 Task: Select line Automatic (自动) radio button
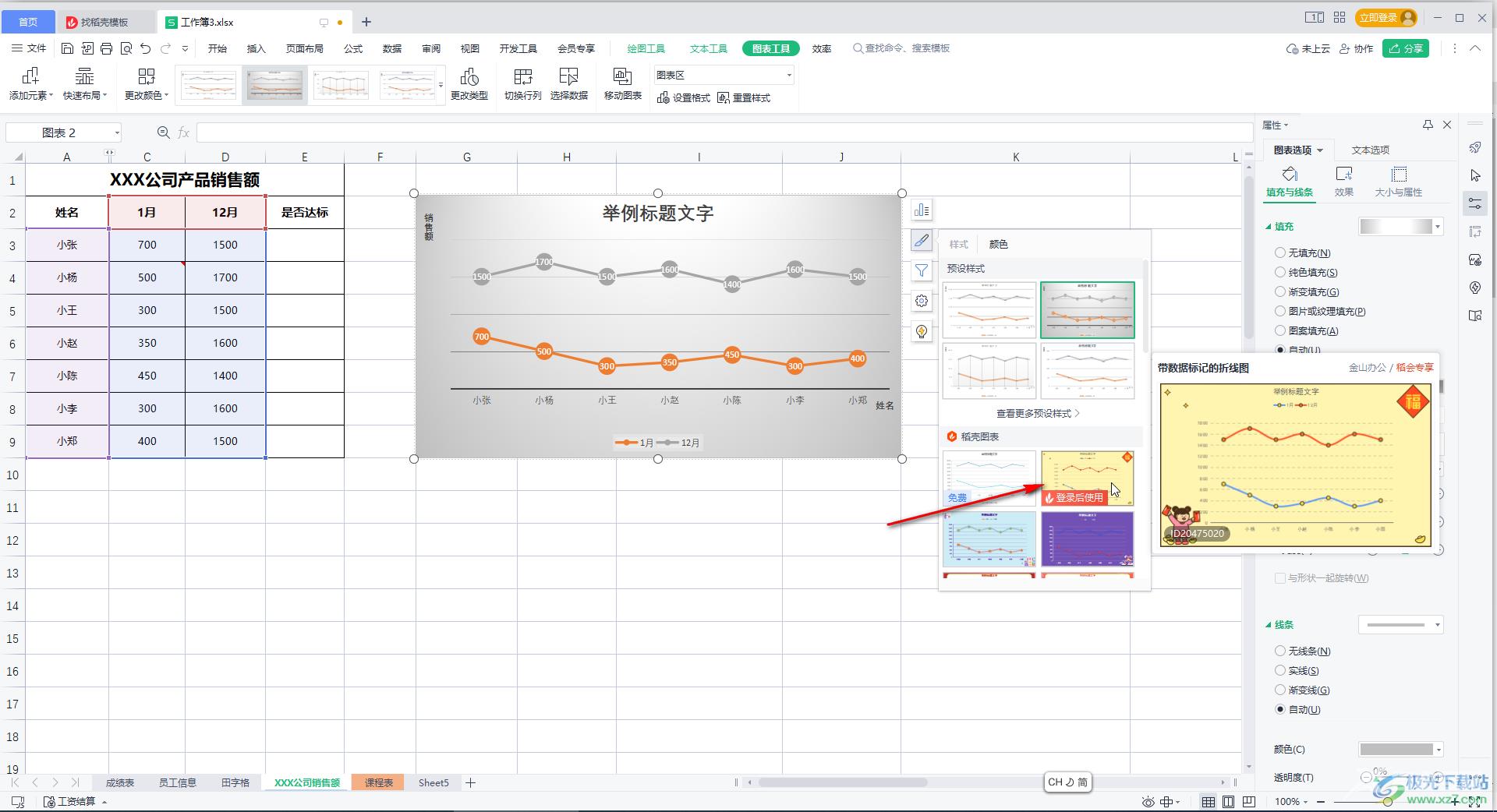1279,709
